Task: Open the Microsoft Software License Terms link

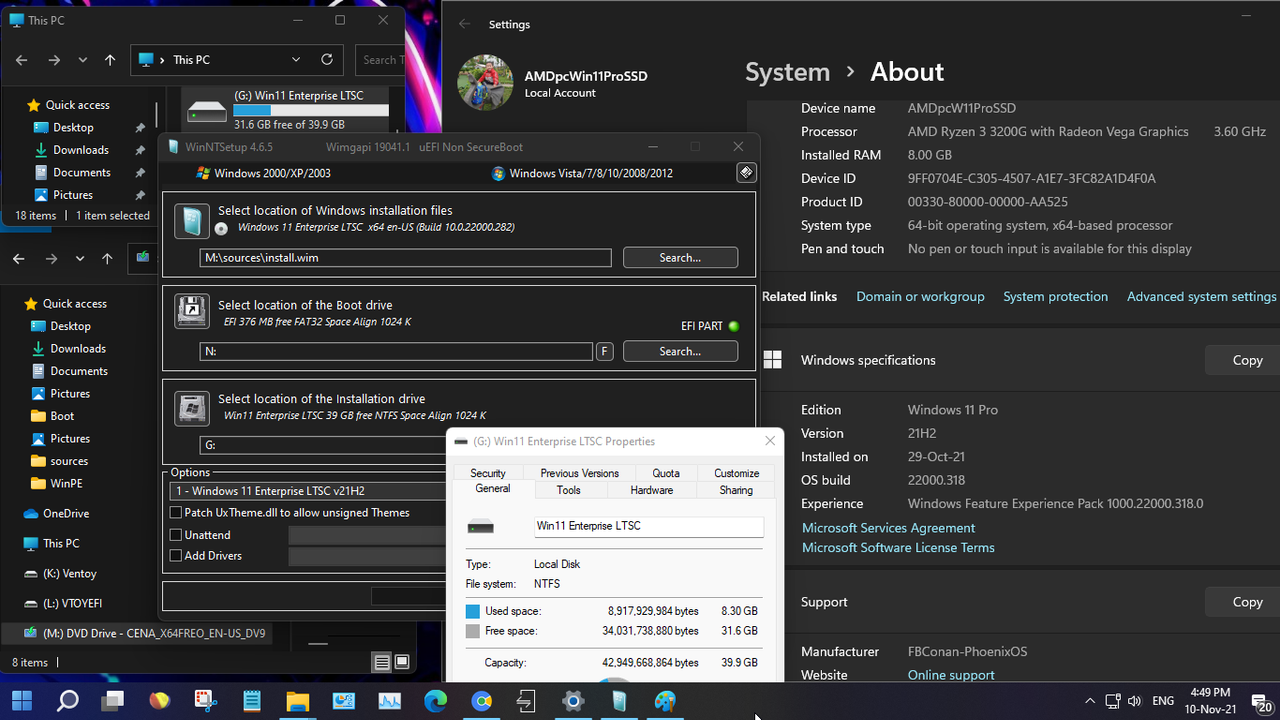Action: 898,548
